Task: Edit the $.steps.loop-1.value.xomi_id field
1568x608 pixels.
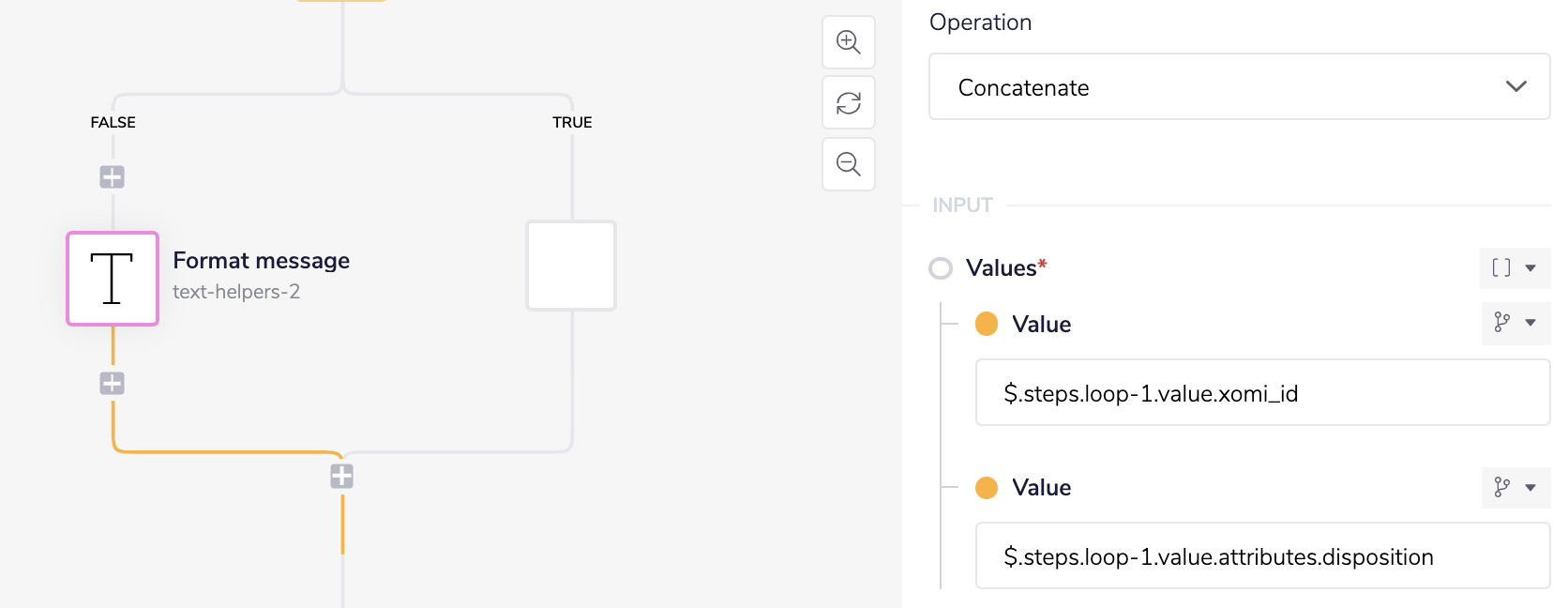Action: (1262, 393)
